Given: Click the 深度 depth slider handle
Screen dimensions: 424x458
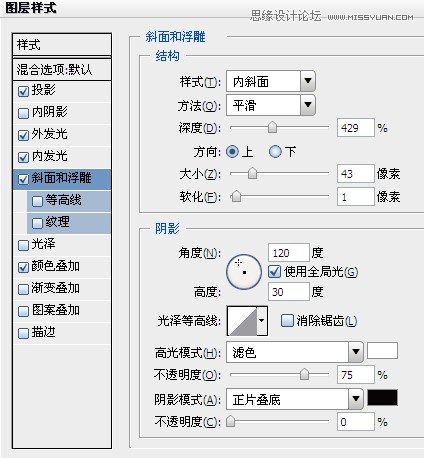Looking at the screenshot, I should [272, 128].
